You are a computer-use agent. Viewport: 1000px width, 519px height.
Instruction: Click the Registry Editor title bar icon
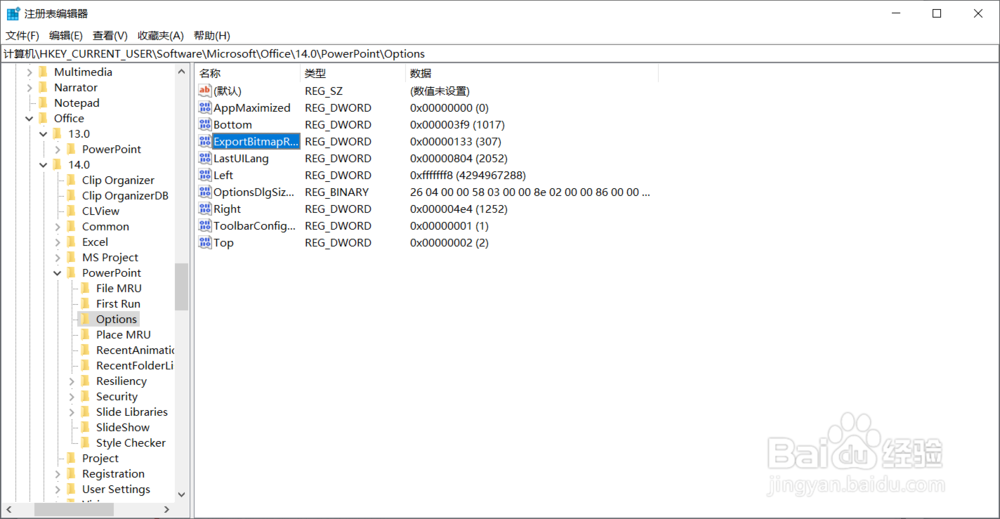(13, 13)
